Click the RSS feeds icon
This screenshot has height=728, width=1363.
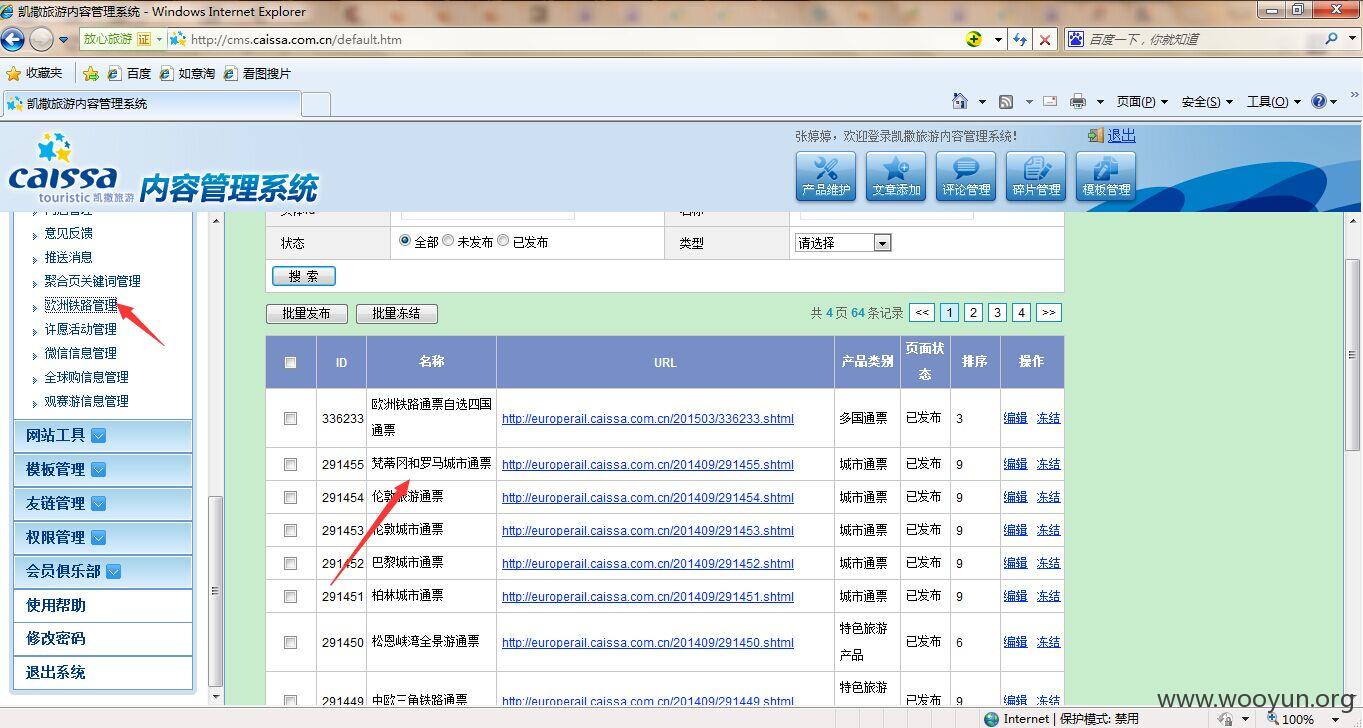(x=1006, y=101)
